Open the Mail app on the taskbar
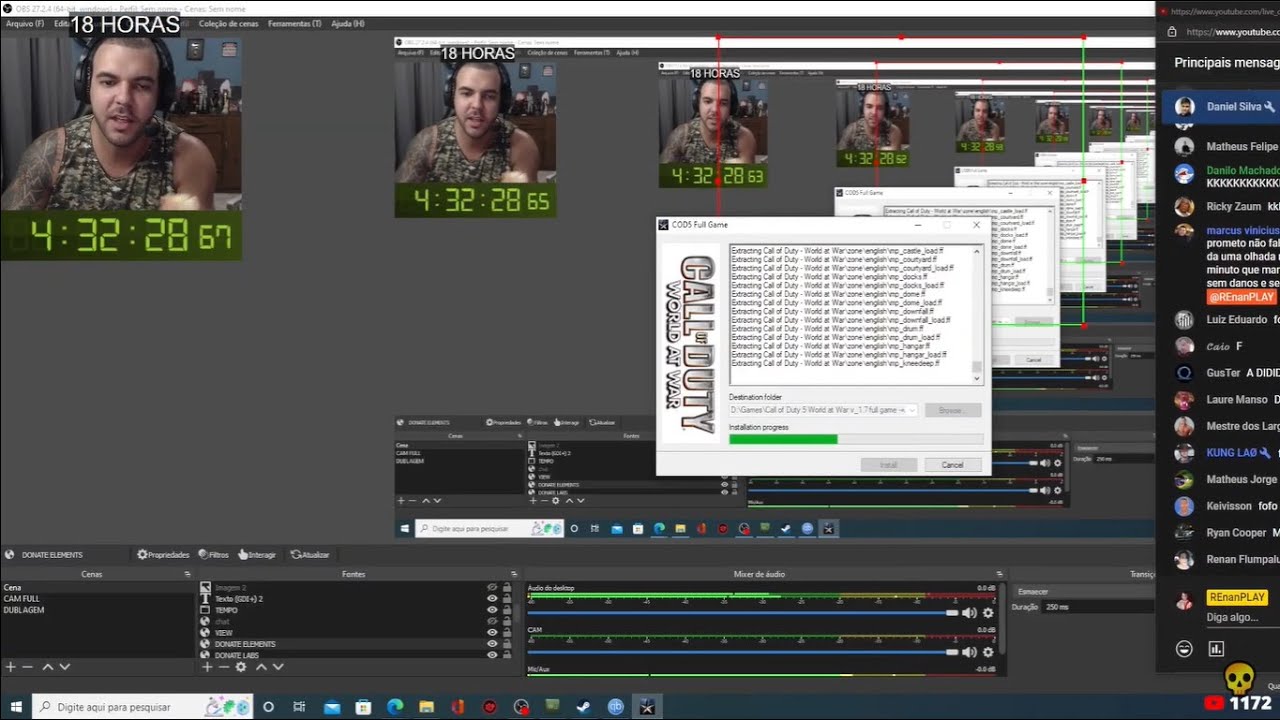Screen dimensions: 1280x720 point(331,707)
